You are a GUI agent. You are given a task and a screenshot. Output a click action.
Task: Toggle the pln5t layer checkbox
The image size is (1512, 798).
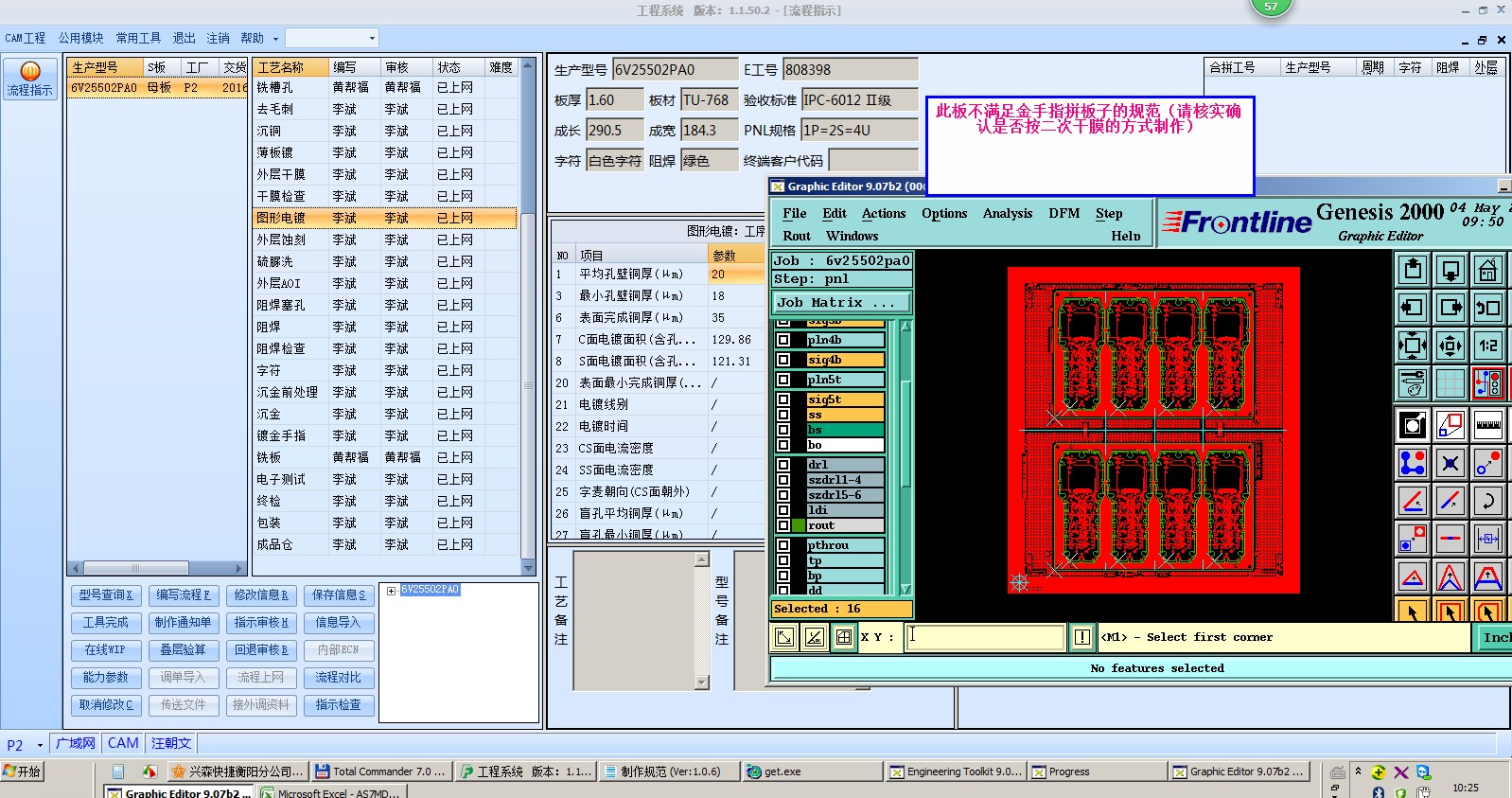[783, 380]
